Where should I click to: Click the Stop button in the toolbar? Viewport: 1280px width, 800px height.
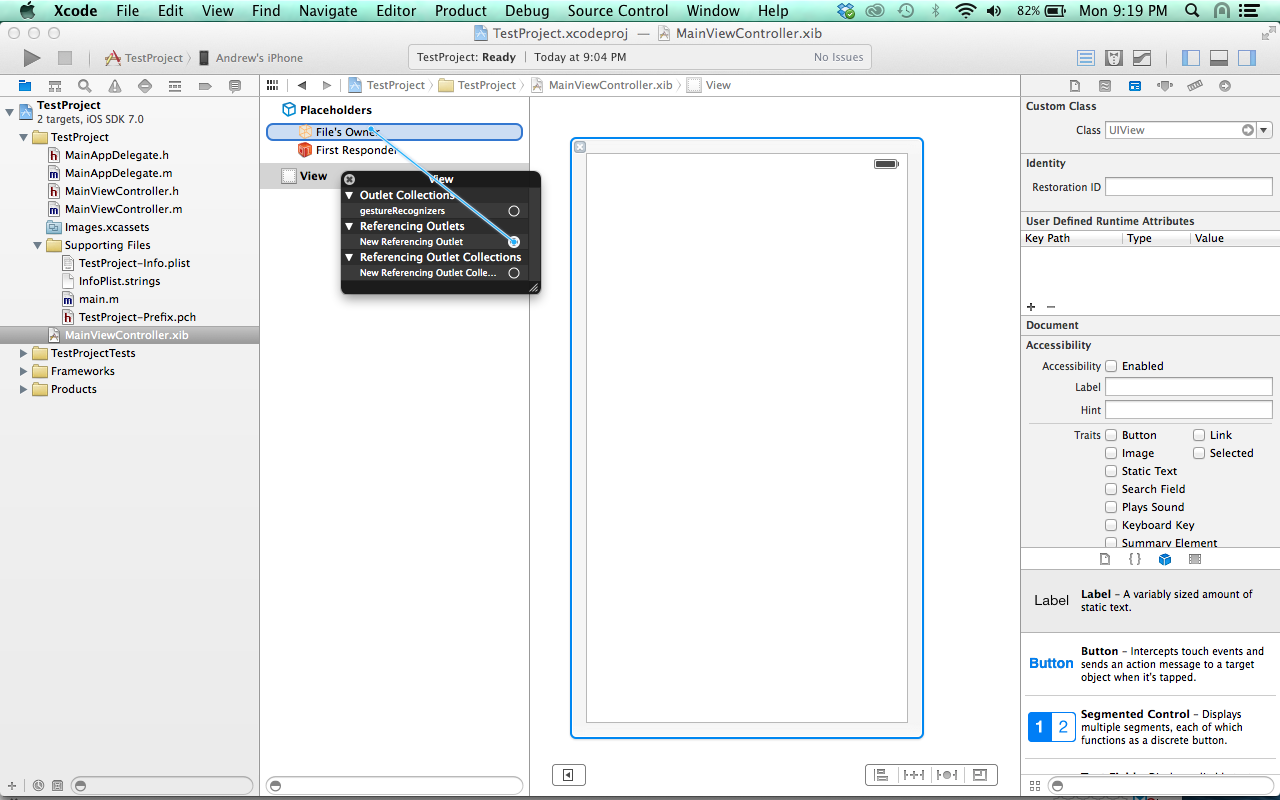click(x=64, y=58)
